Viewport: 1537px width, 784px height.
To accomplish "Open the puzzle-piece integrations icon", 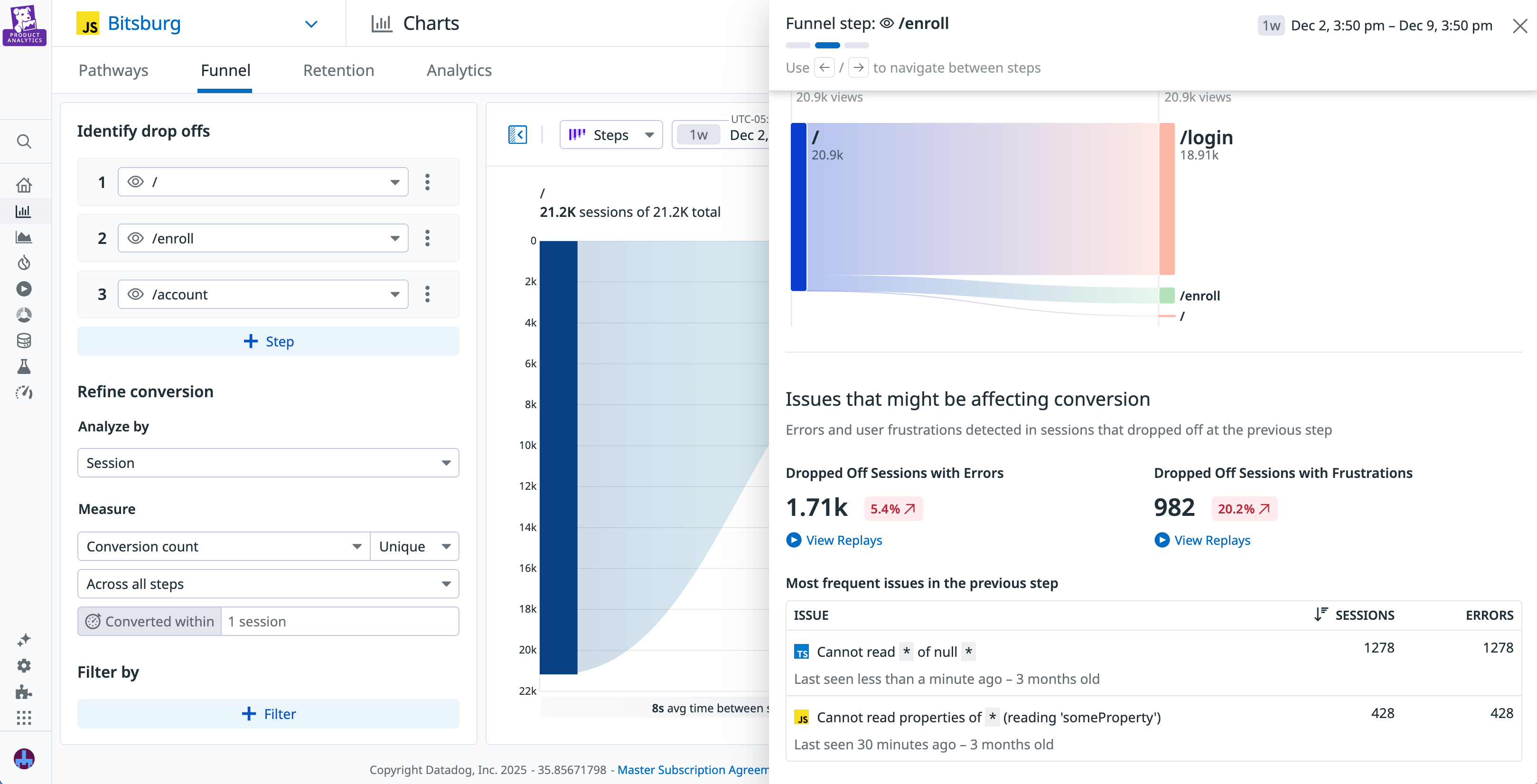I will (24, 692).
